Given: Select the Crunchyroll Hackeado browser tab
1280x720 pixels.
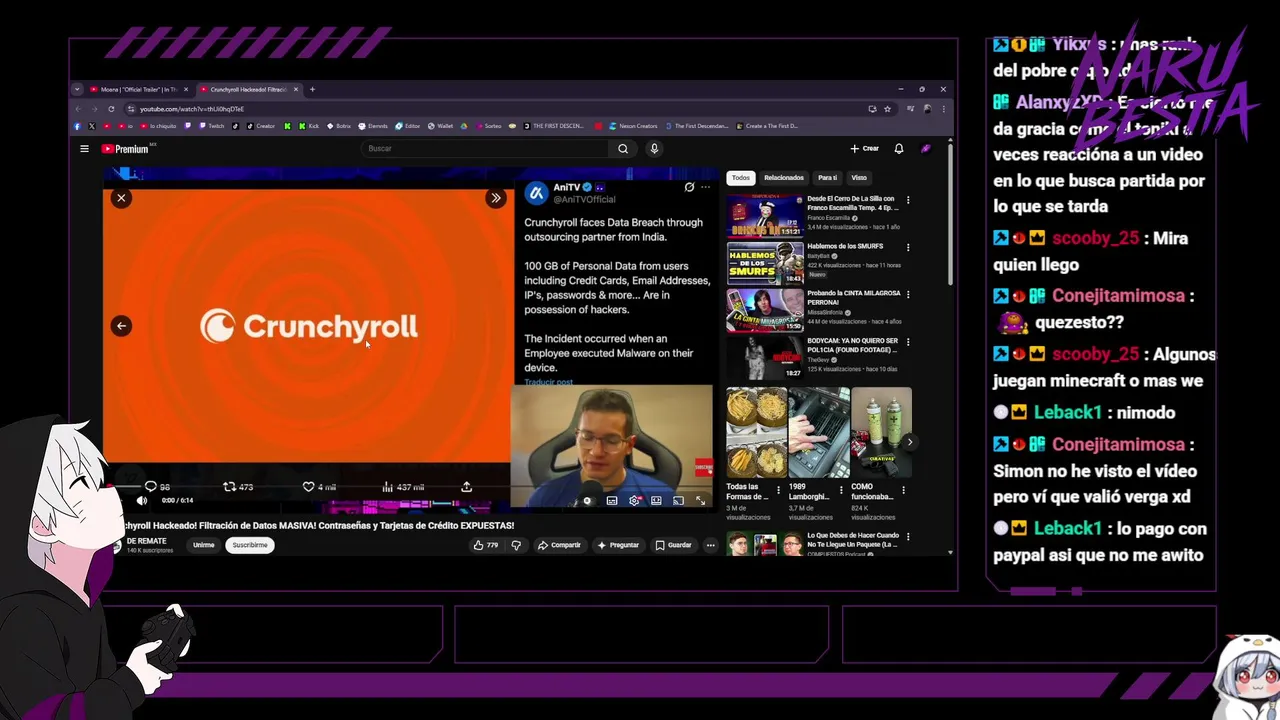Looking at the screenshot, I should [x=248, y=89].
